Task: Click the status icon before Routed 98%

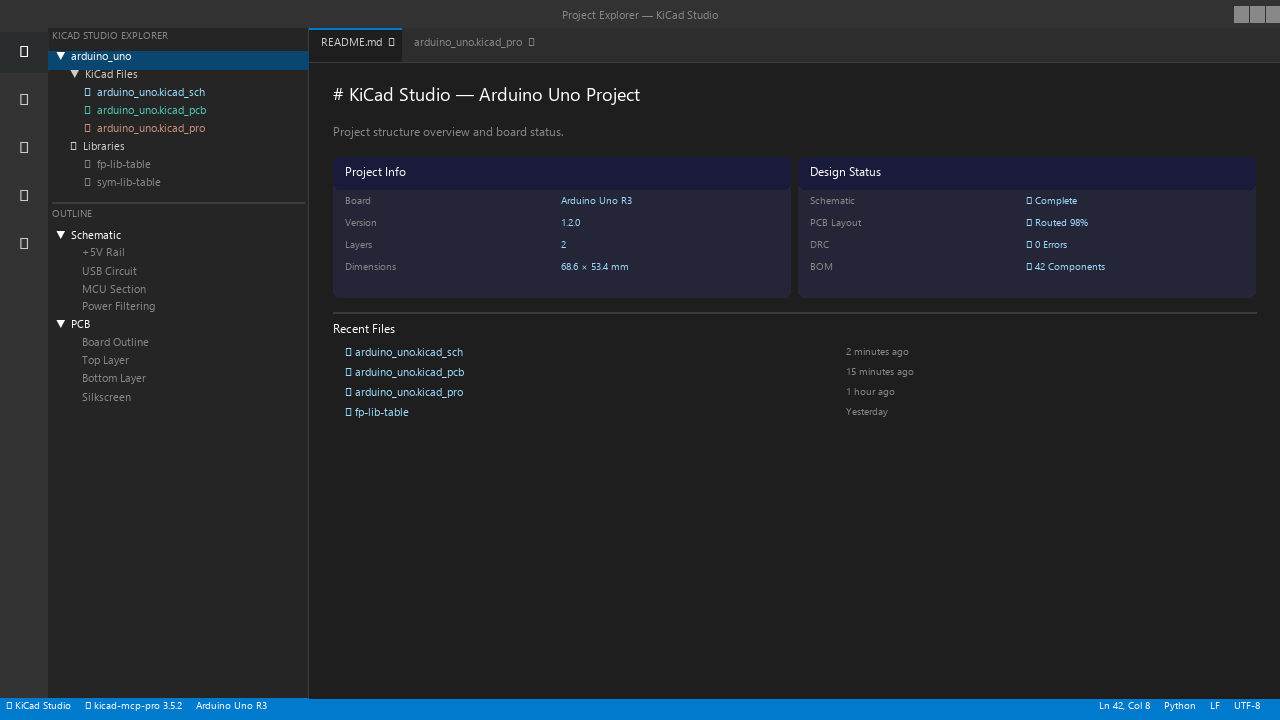Action: tap(1029, 223)
